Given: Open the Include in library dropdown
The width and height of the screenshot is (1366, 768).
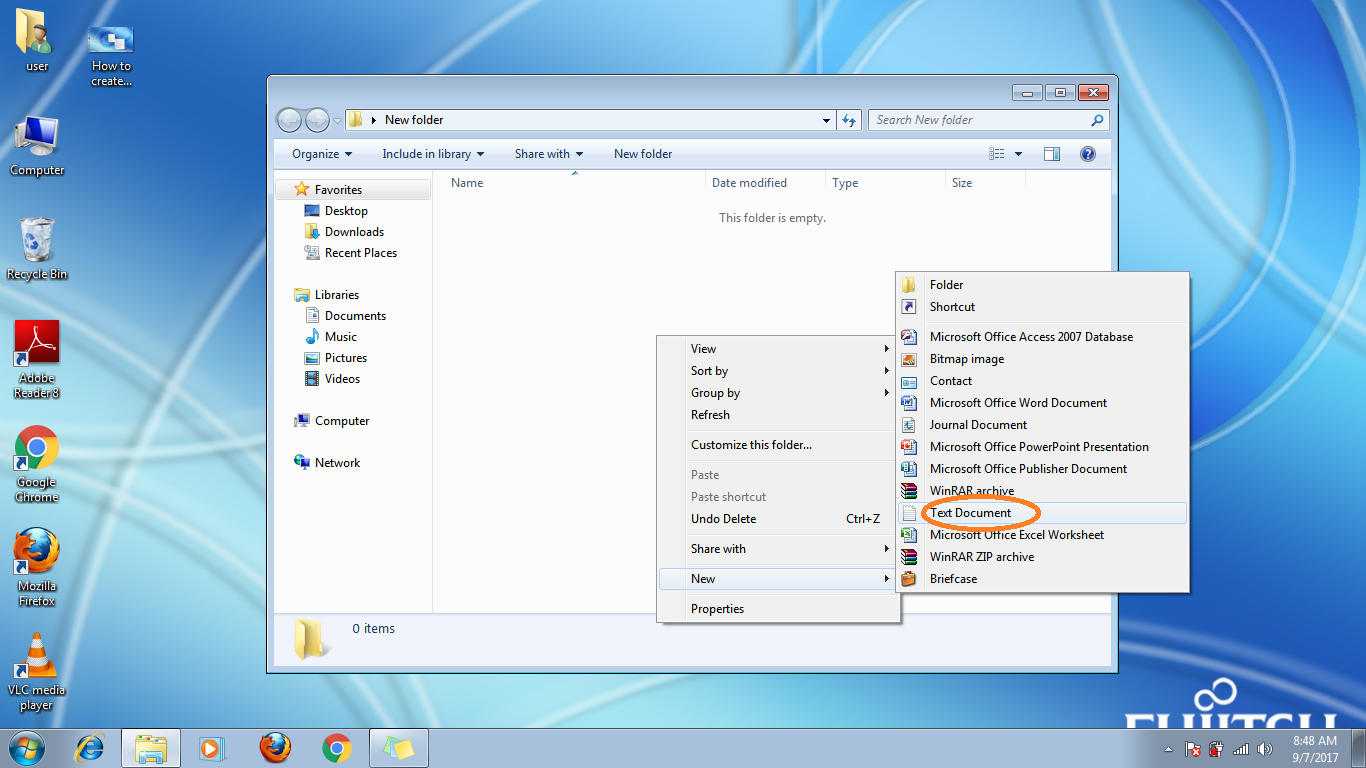Looking at the screenshot, I should [433, 154].
